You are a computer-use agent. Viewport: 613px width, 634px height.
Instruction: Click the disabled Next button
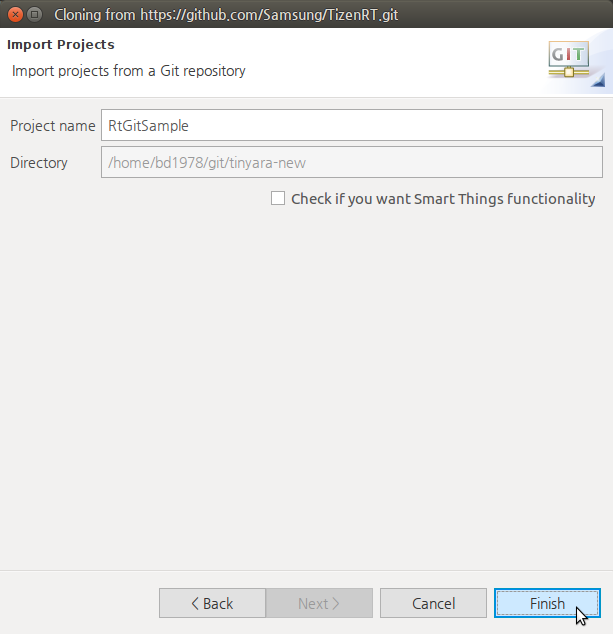(x=319, y=603)
